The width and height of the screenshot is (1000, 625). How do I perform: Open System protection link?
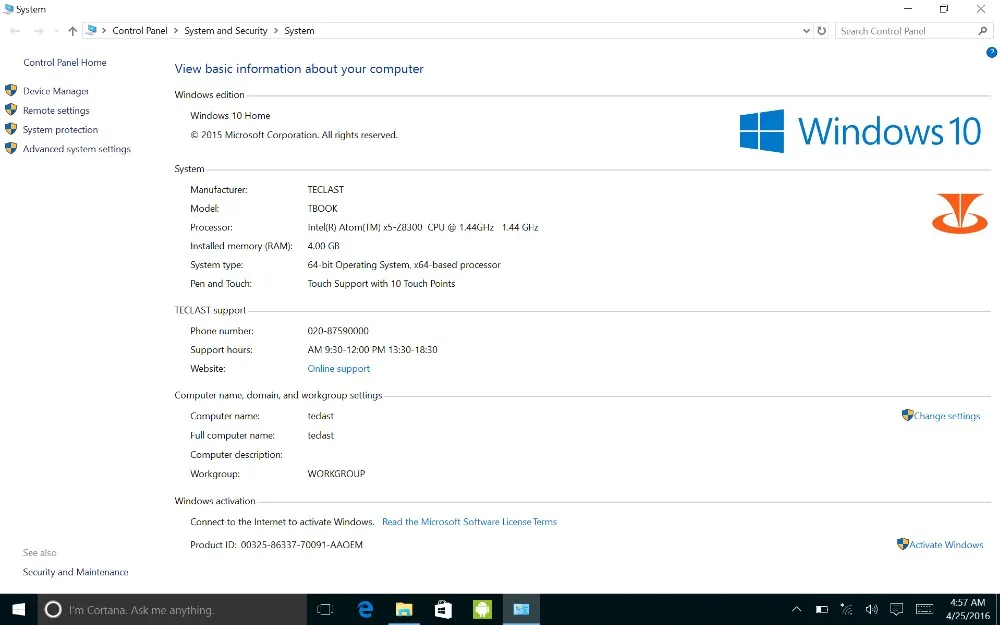pos(61,129)
